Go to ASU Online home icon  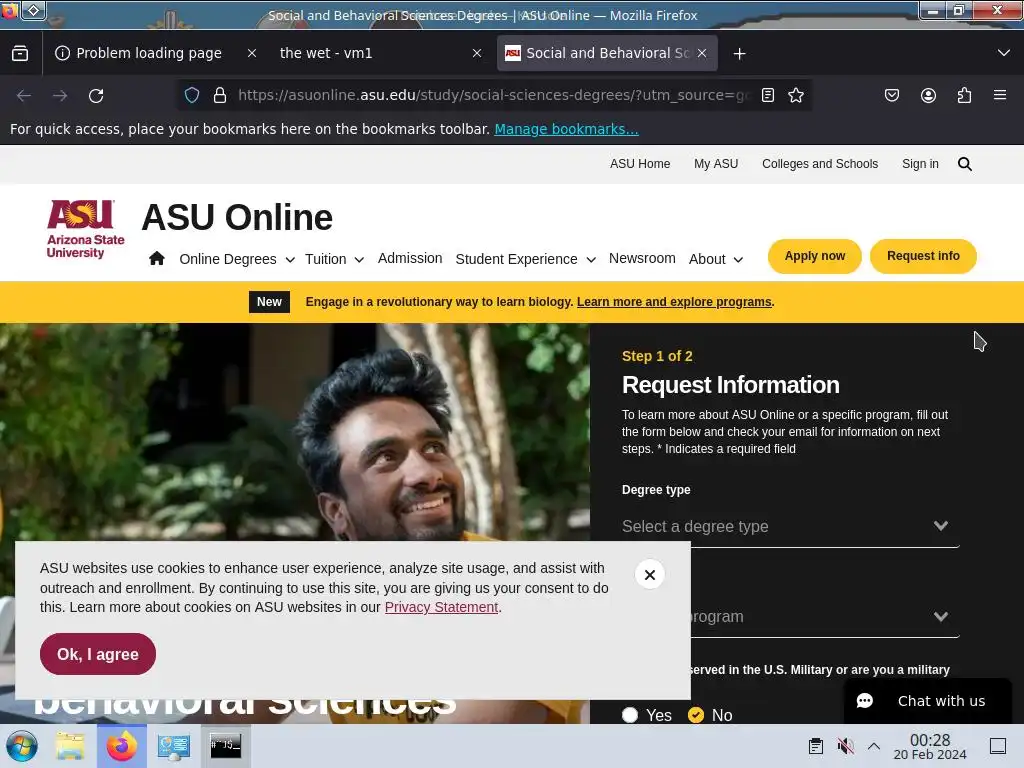click(x=157, y=258)
